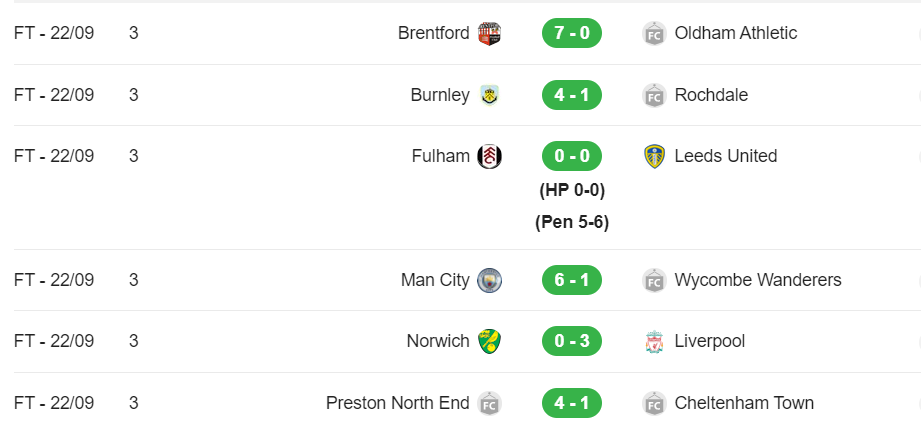
Task: Open the Fulham 0 - 0 score badge
Action: [572, 156]
